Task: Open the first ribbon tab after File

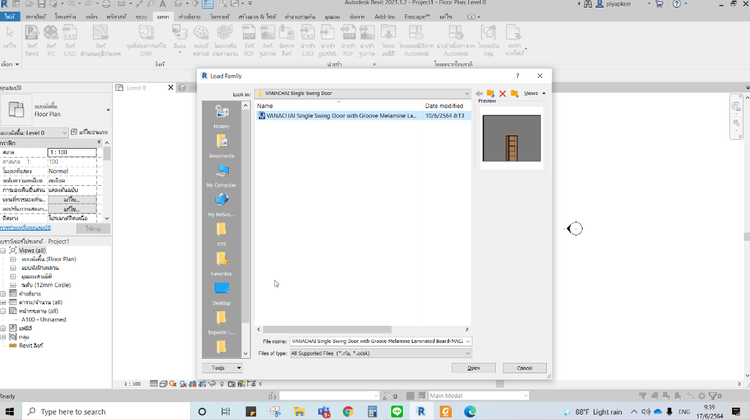Action: point(36,17)
